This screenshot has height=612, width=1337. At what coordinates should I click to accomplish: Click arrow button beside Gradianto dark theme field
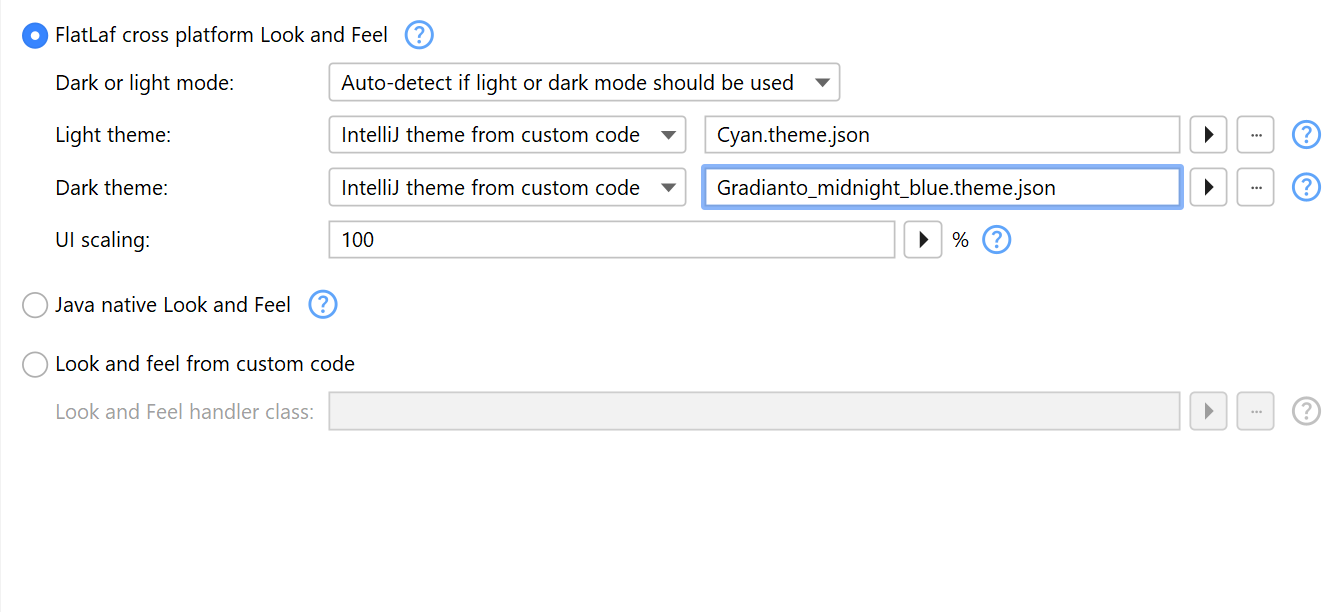tap(1208, 187)
